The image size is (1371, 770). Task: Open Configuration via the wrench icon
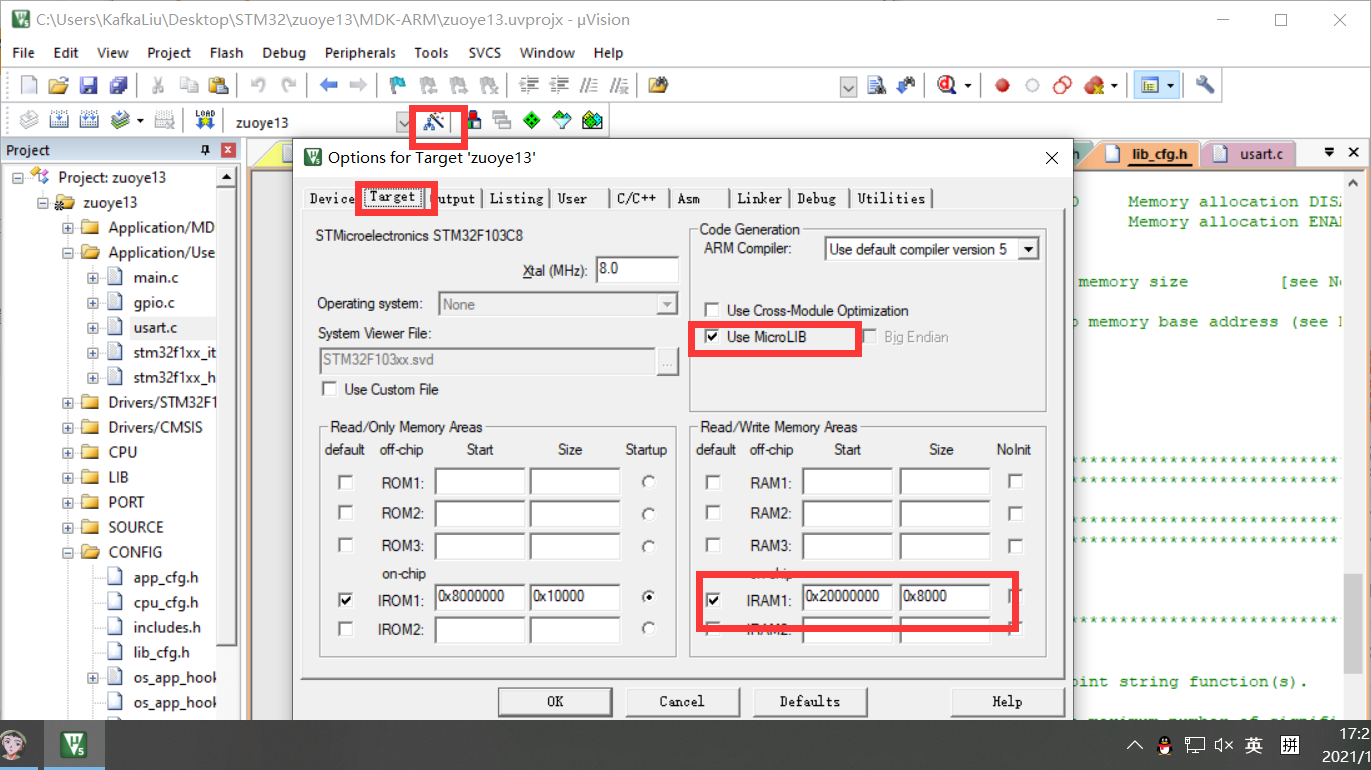(x=1205, y=85)
